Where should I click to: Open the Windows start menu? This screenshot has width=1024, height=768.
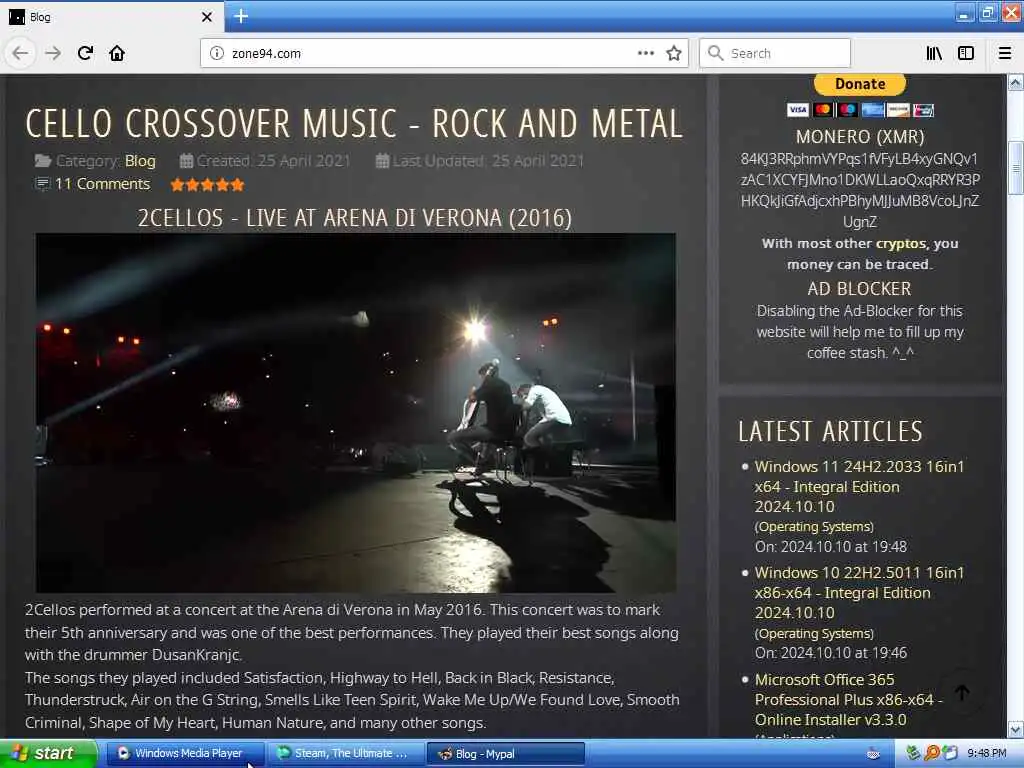(x=49, y=754)
